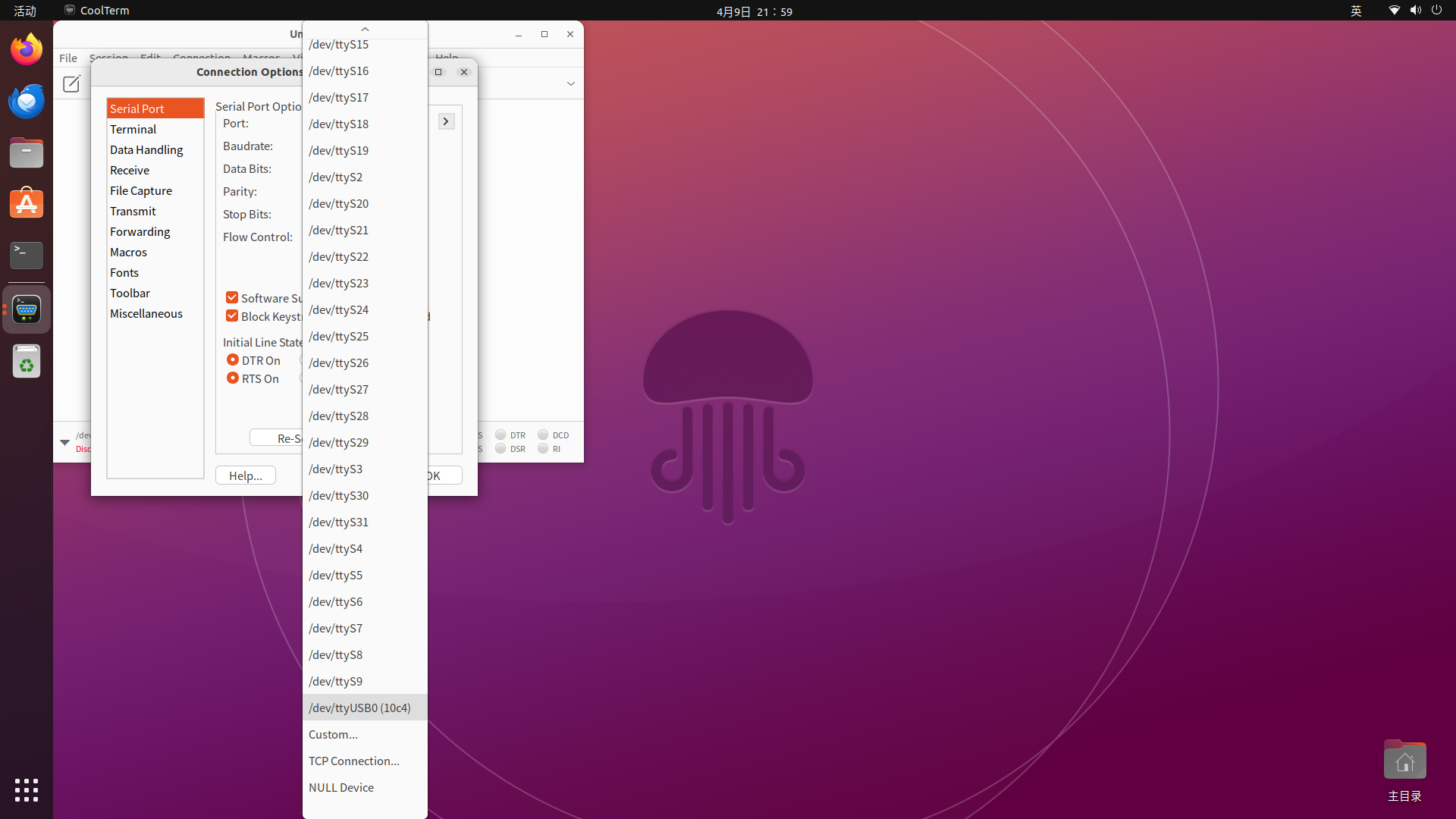
Task: Open Firefox from the dock
Action: click(27, 50)
